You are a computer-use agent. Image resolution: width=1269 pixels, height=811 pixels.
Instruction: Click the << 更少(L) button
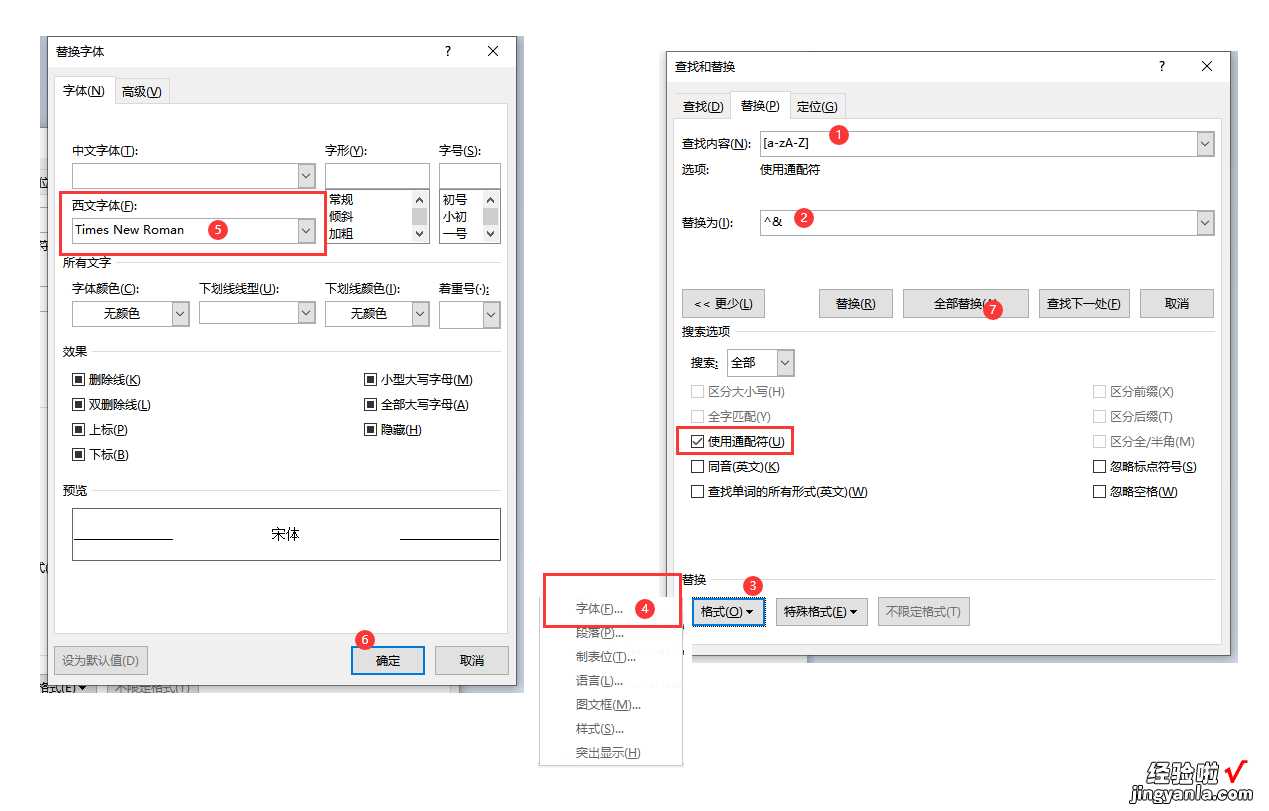723,304
